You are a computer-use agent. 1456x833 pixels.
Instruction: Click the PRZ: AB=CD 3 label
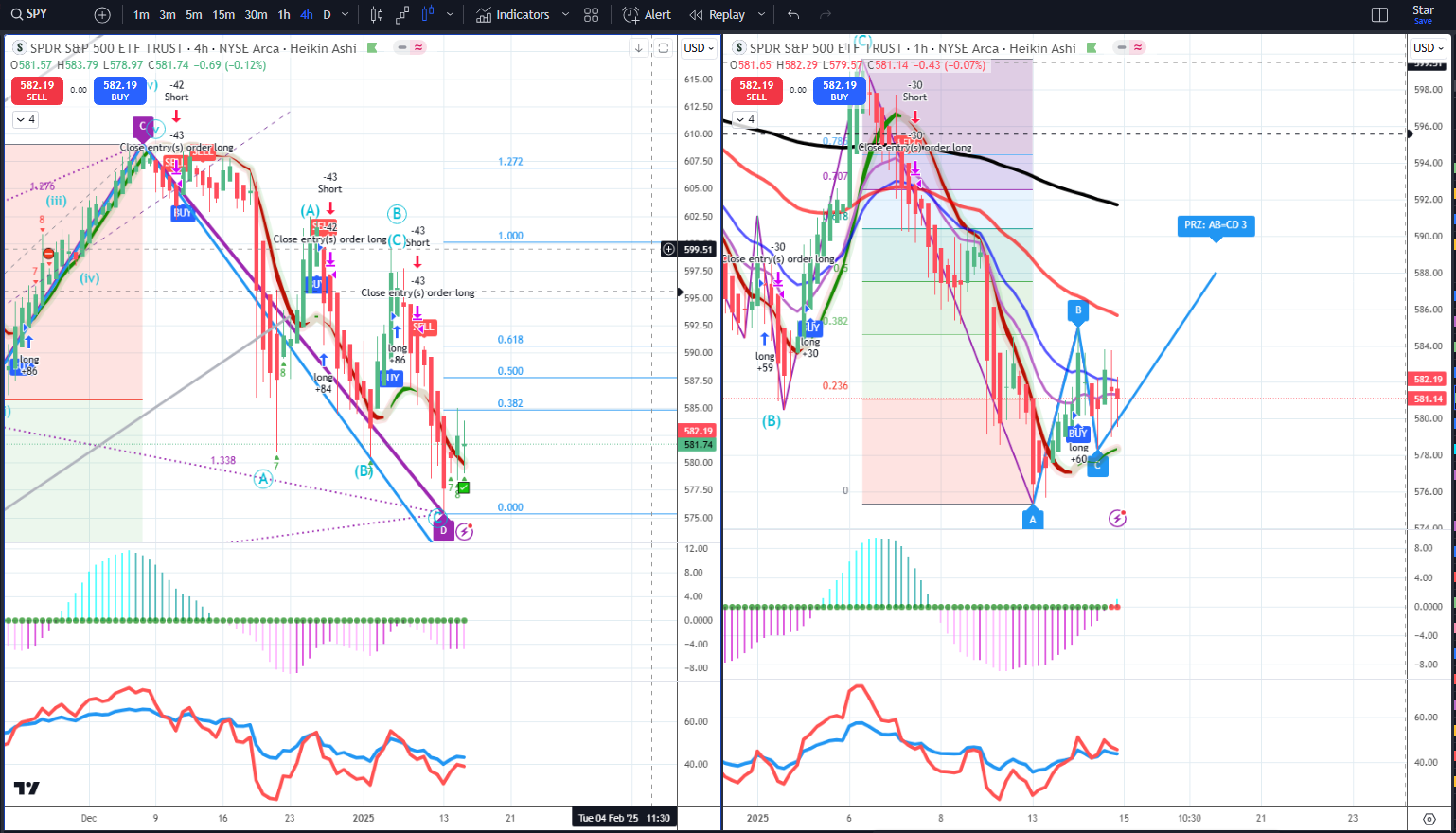(x=1216, y=225)
